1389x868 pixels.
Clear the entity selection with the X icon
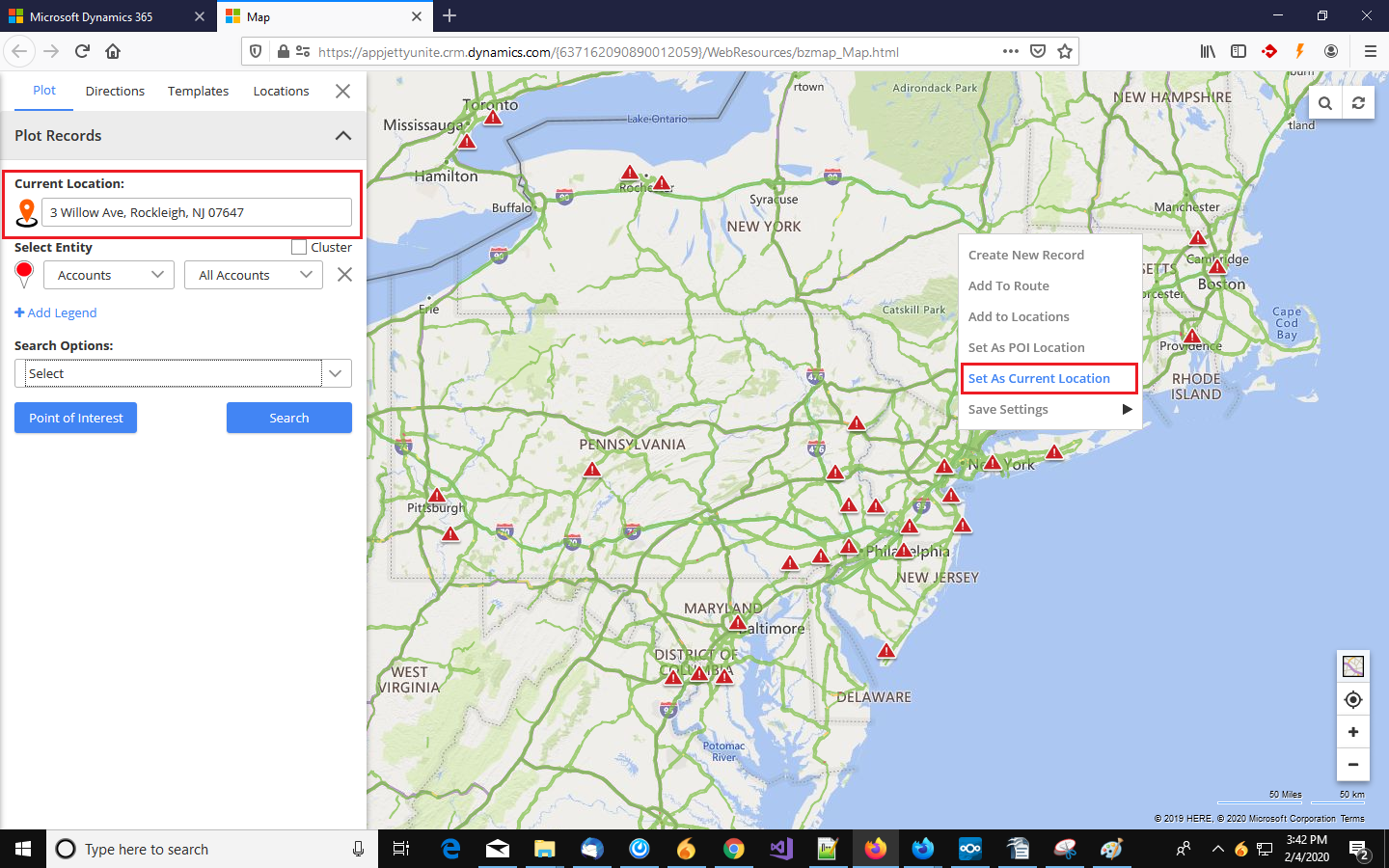[343, 274]
